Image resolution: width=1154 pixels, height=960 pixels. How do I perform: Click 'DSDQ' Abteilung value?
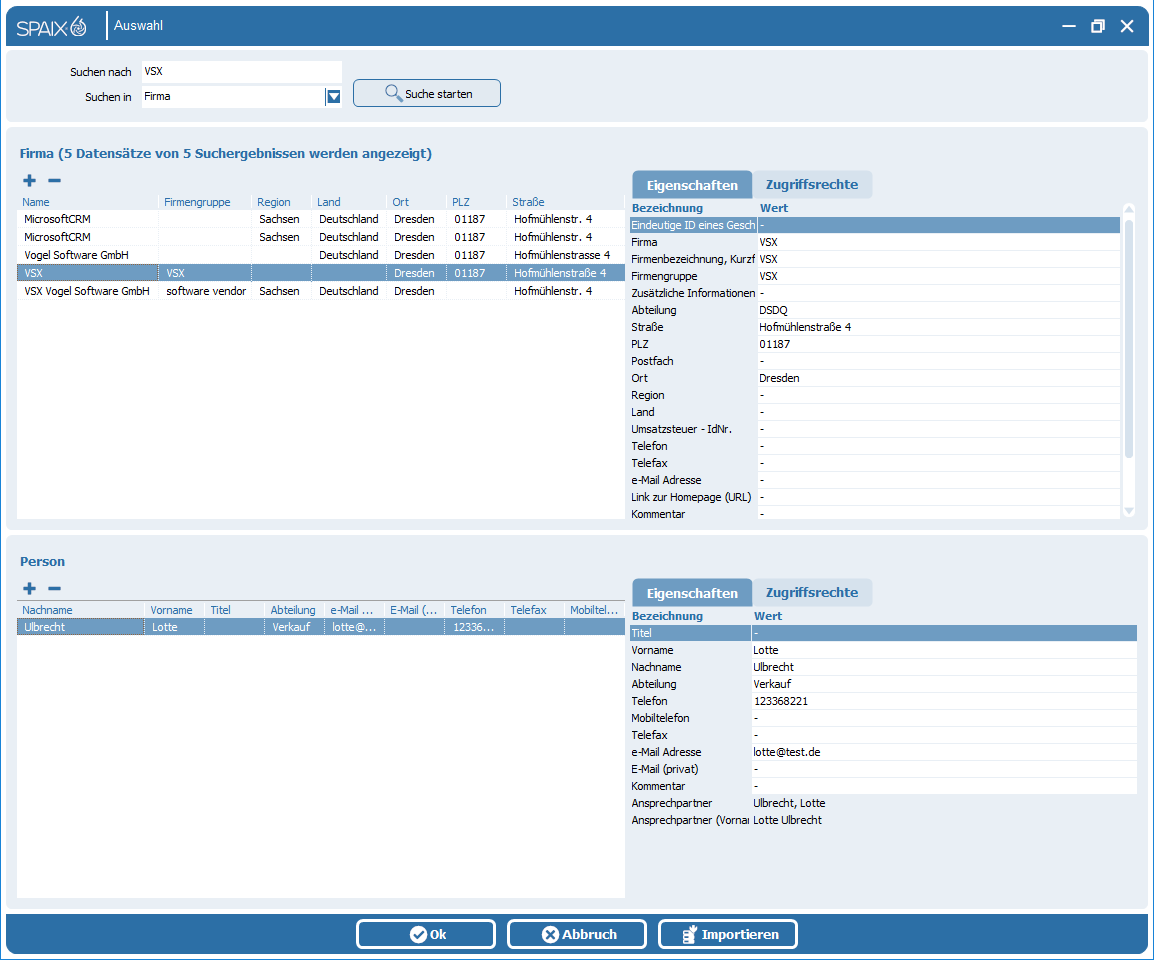[774, 310]
